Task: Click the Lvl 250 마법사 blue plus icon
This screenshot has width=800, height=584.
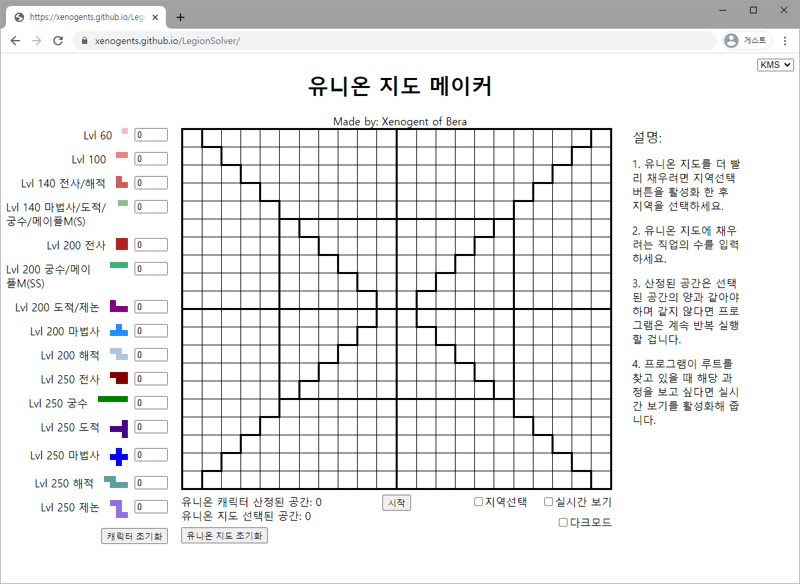Action: coord(119,456)
